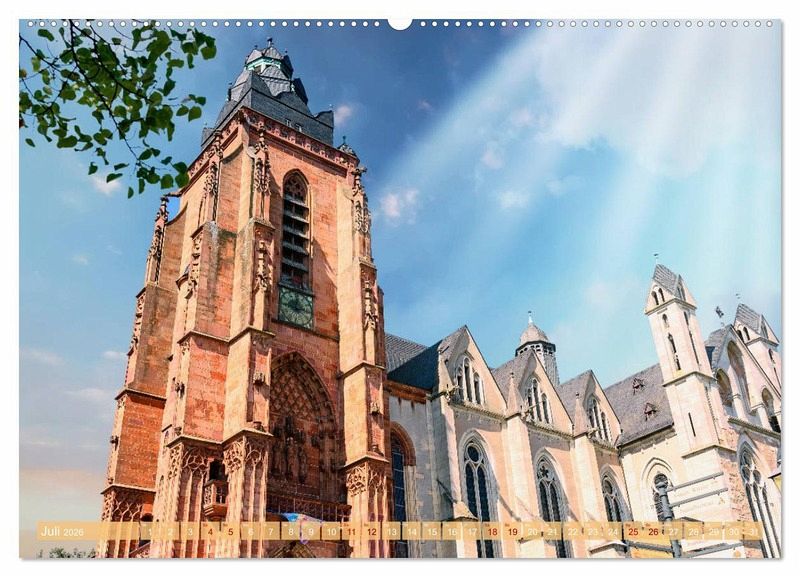Select day 28 in the calendar strip
The width and height of the screenshot is (800, 577).
tap(694, 531)
